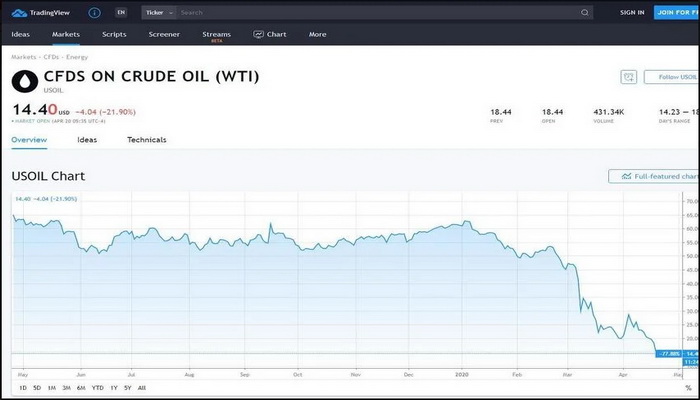This screenshot has width=700, height=400.
Task: Toggle the percent scale button
Action: [x=688, y=387]
